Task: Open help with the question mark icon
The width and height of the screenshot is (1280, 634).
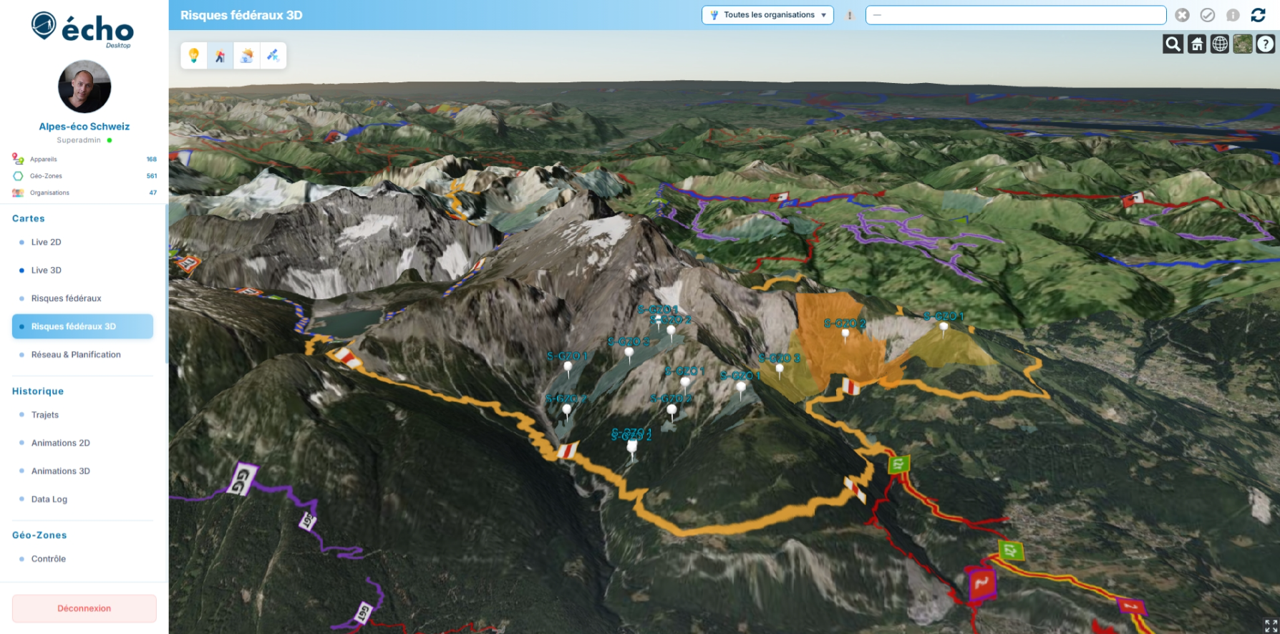Action: tap(1265, 44)
